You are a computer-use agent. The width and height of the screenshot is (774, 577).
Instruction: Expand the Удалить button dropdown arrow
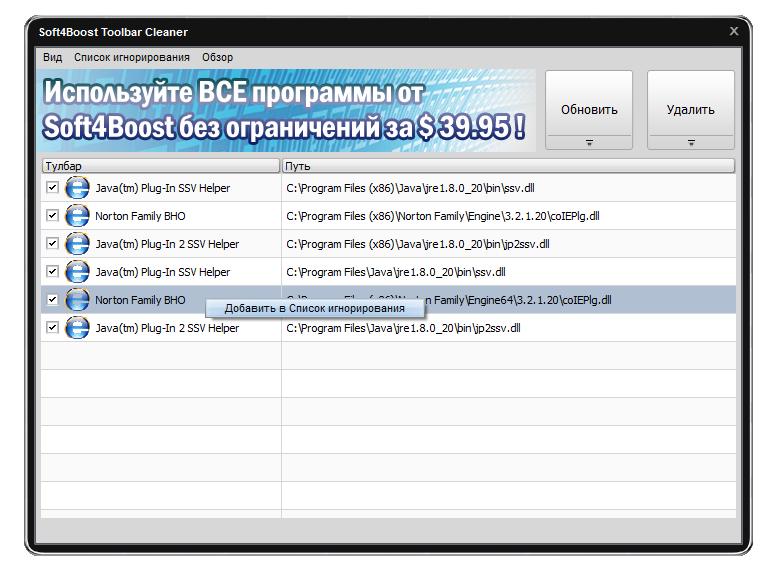(691, 143)
